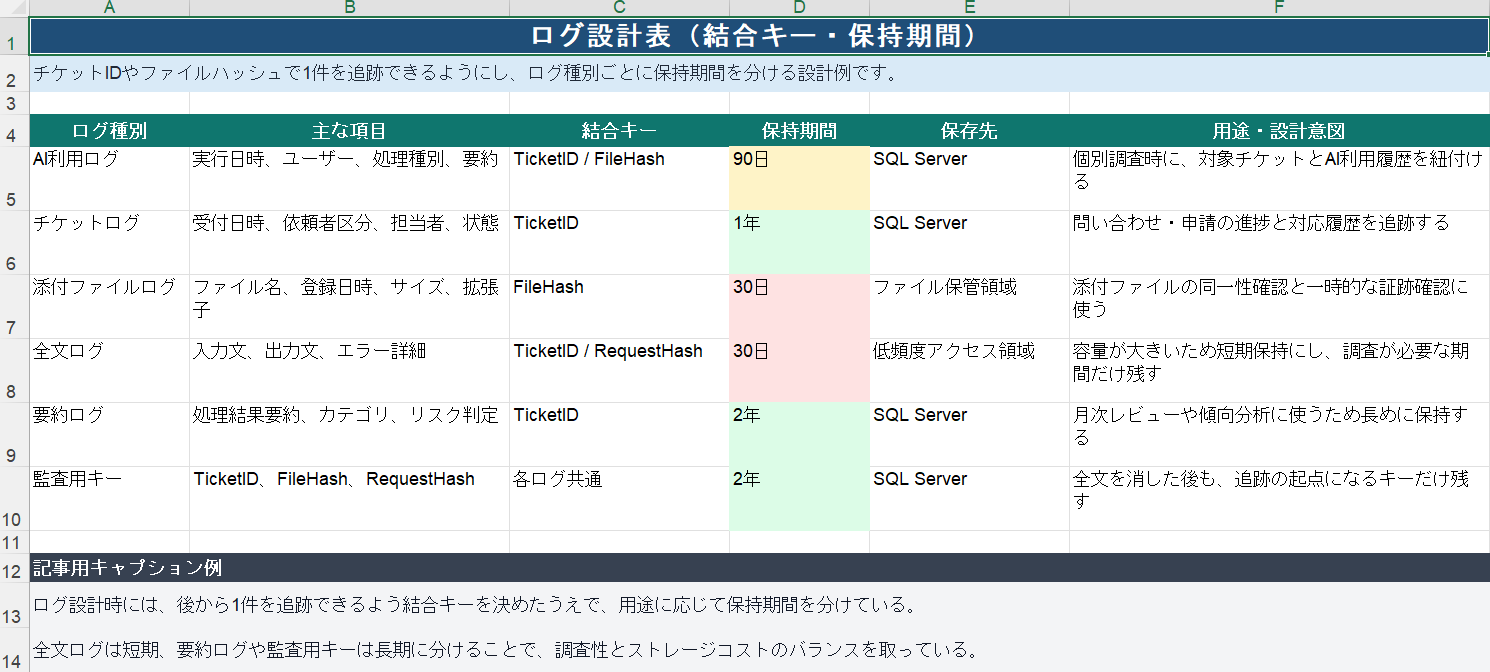Viewport: 1490px width, 672px height.
Task: Click the cell 月次レビューや傾向分析に使う
Action: click(x=1279, y=435)
